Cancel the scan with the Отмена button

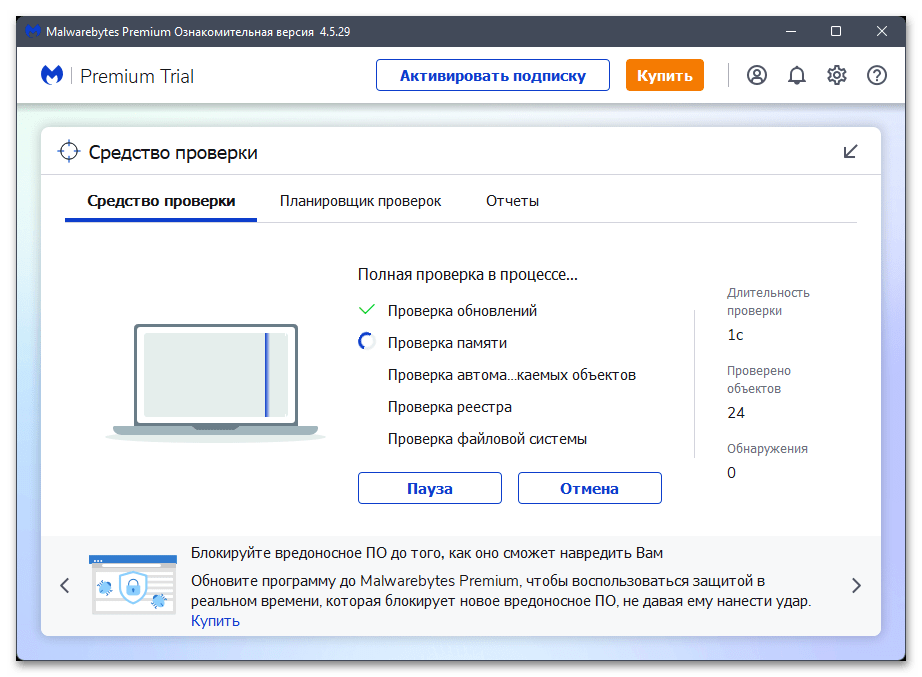589,488
